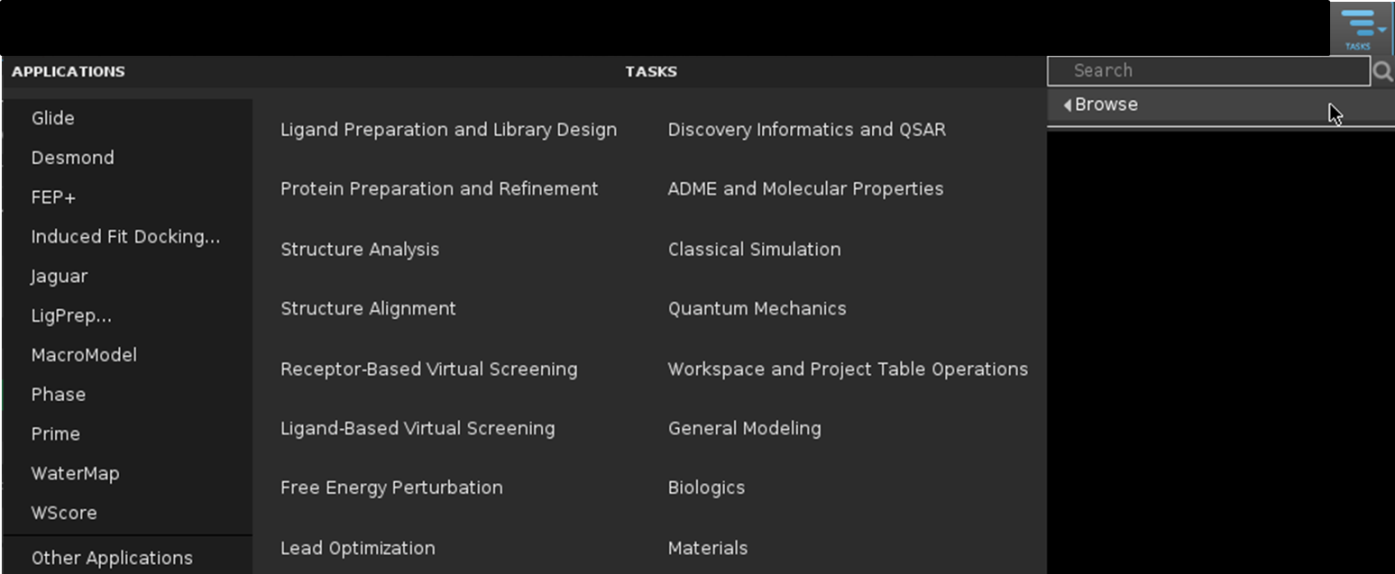Image resolution: width=1395 pixels, height=574 pixels.
Task: Open Receptor-Based Virtual Screening tasks
Action: 429,369
